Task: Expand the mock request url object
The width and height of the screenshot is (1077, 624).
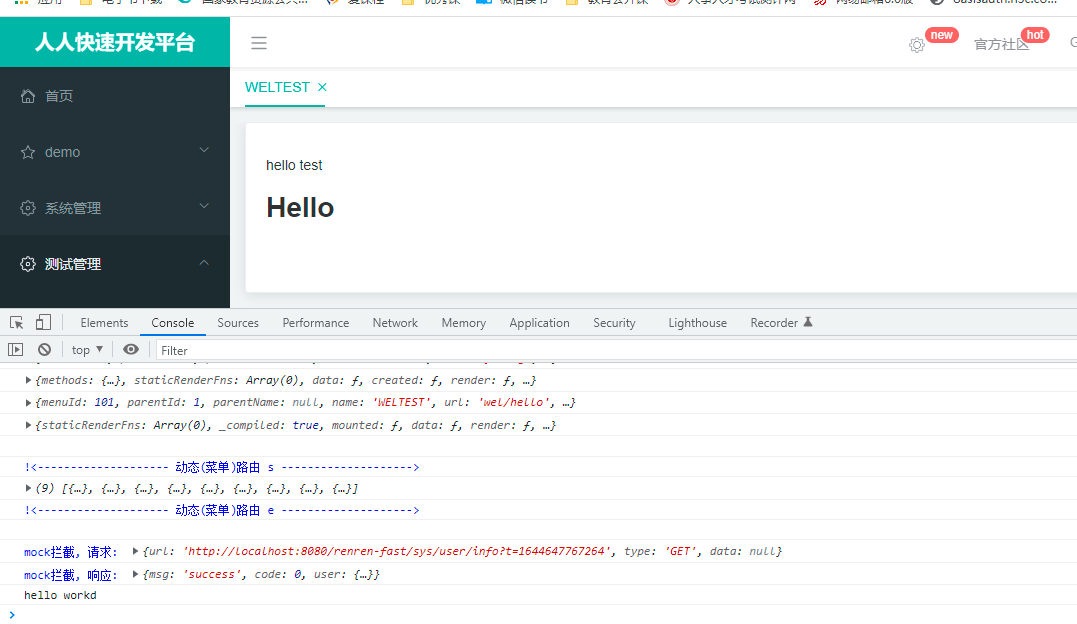Action: tap(135, 551)
